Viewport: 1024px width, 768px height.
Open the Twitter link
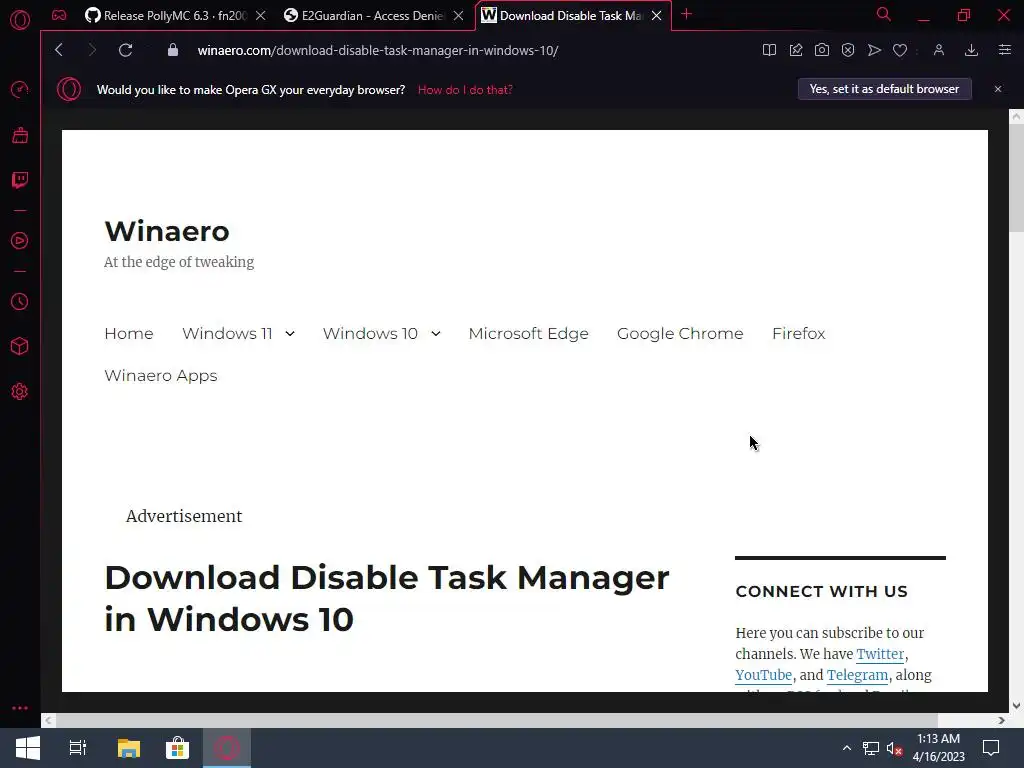click(880, 654)
